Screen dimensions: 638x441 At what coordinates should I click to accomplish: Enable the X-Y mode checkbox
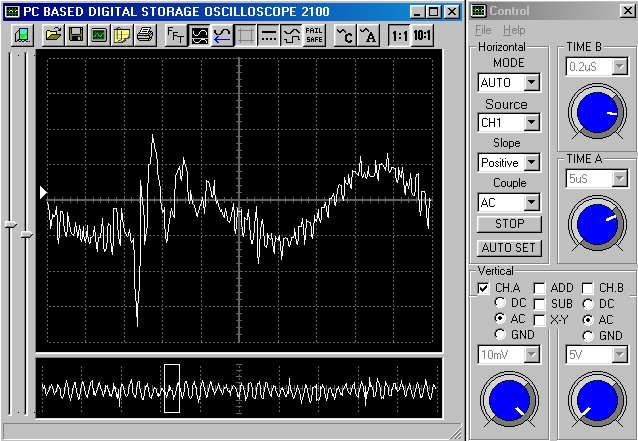tap(540, 319)
